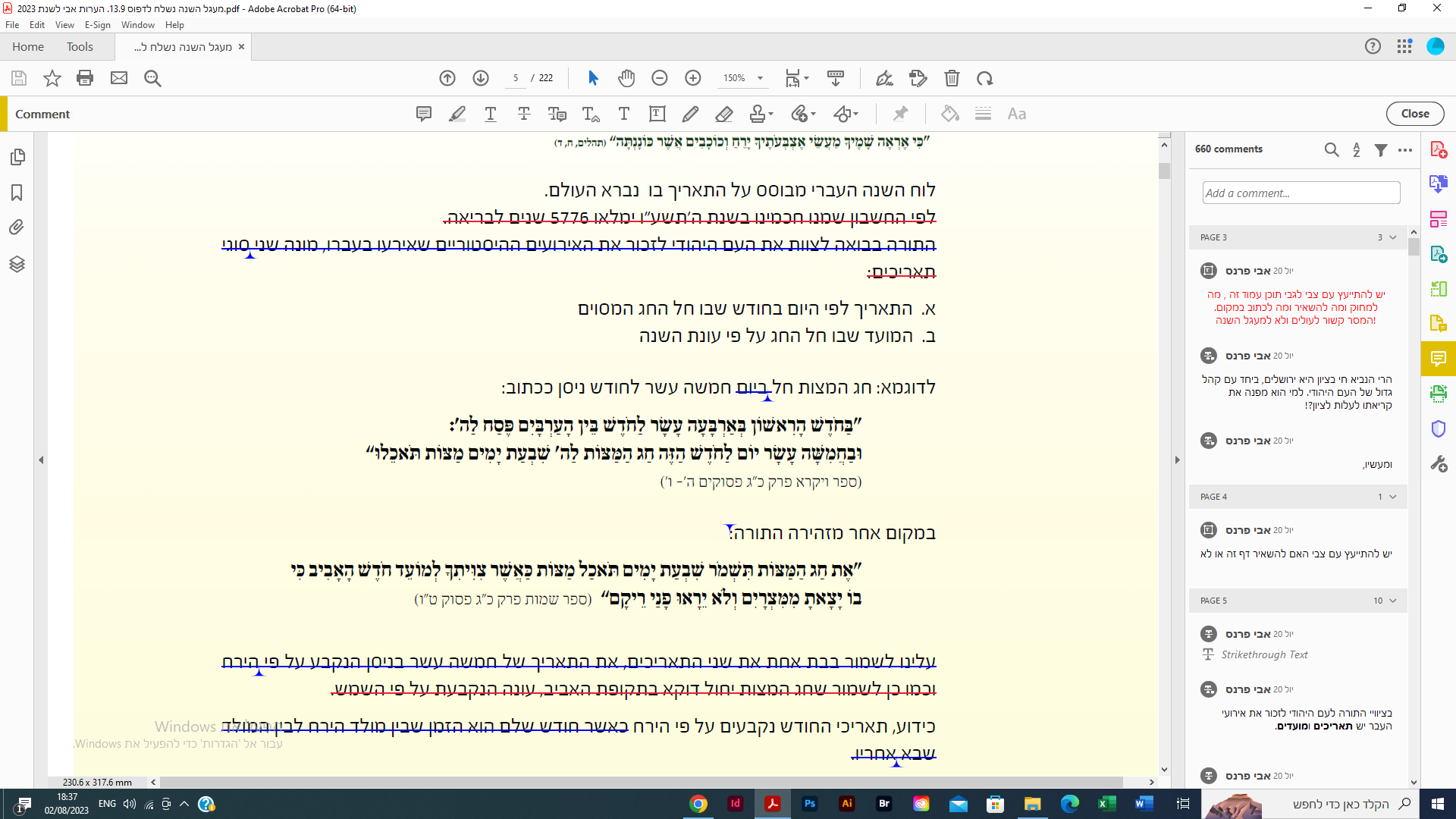Collapse the left navigation pane arrow

tap(41, 460)
